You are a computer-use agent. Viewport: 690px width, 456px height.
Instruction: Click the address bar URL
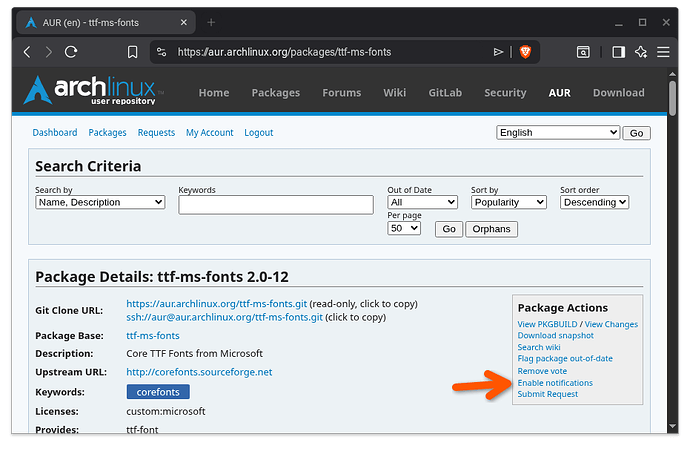click(284, 52)
